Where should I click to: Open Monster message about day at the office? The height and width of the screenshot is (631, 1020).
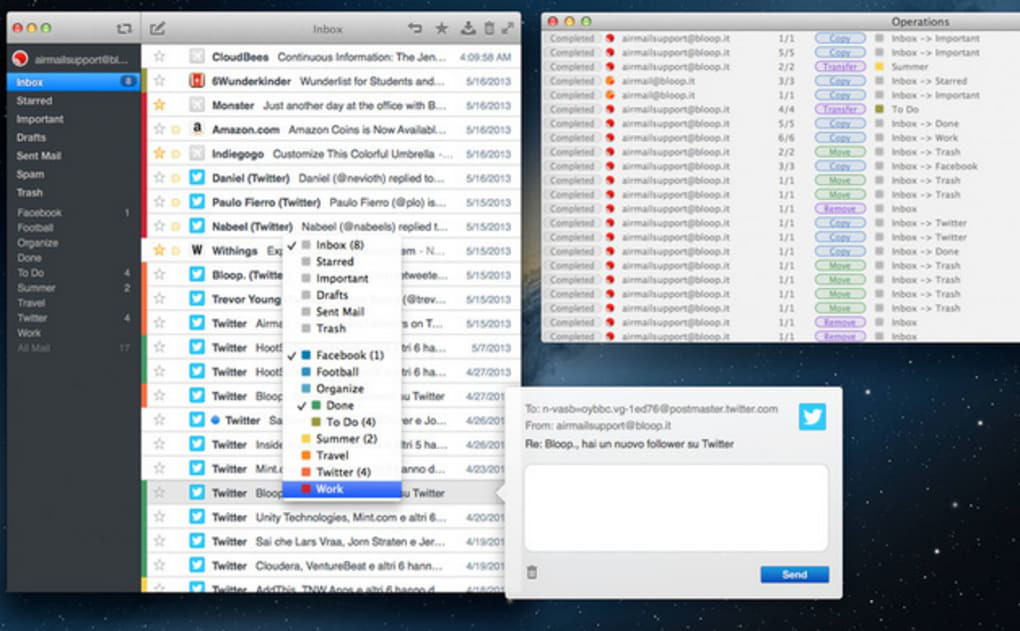[331, 105]
